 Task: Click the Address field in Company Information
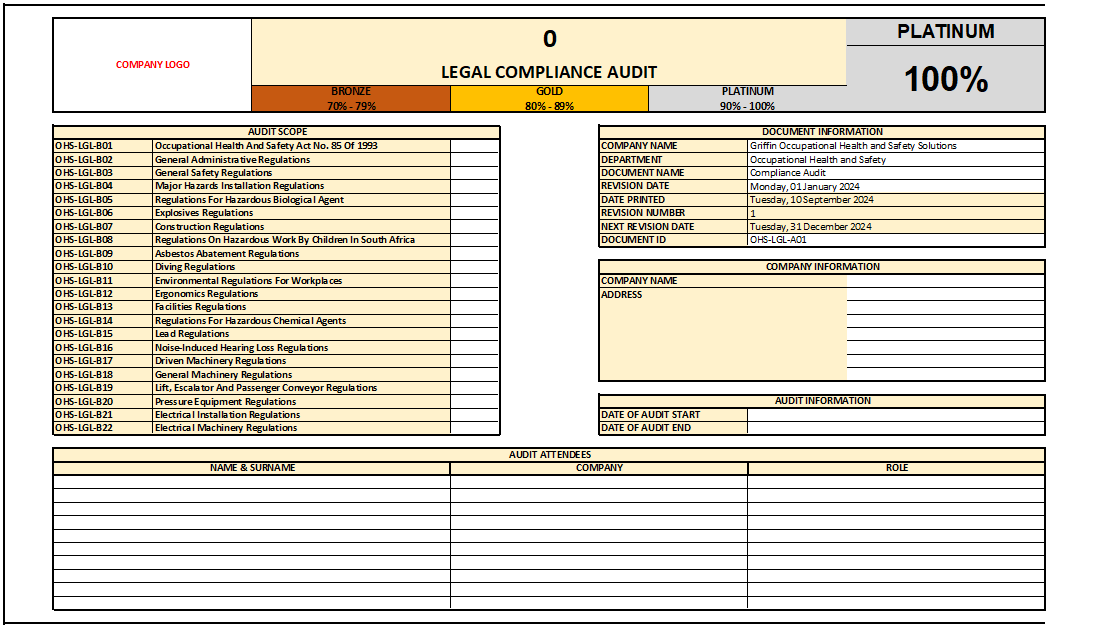(x=945, y=295)
